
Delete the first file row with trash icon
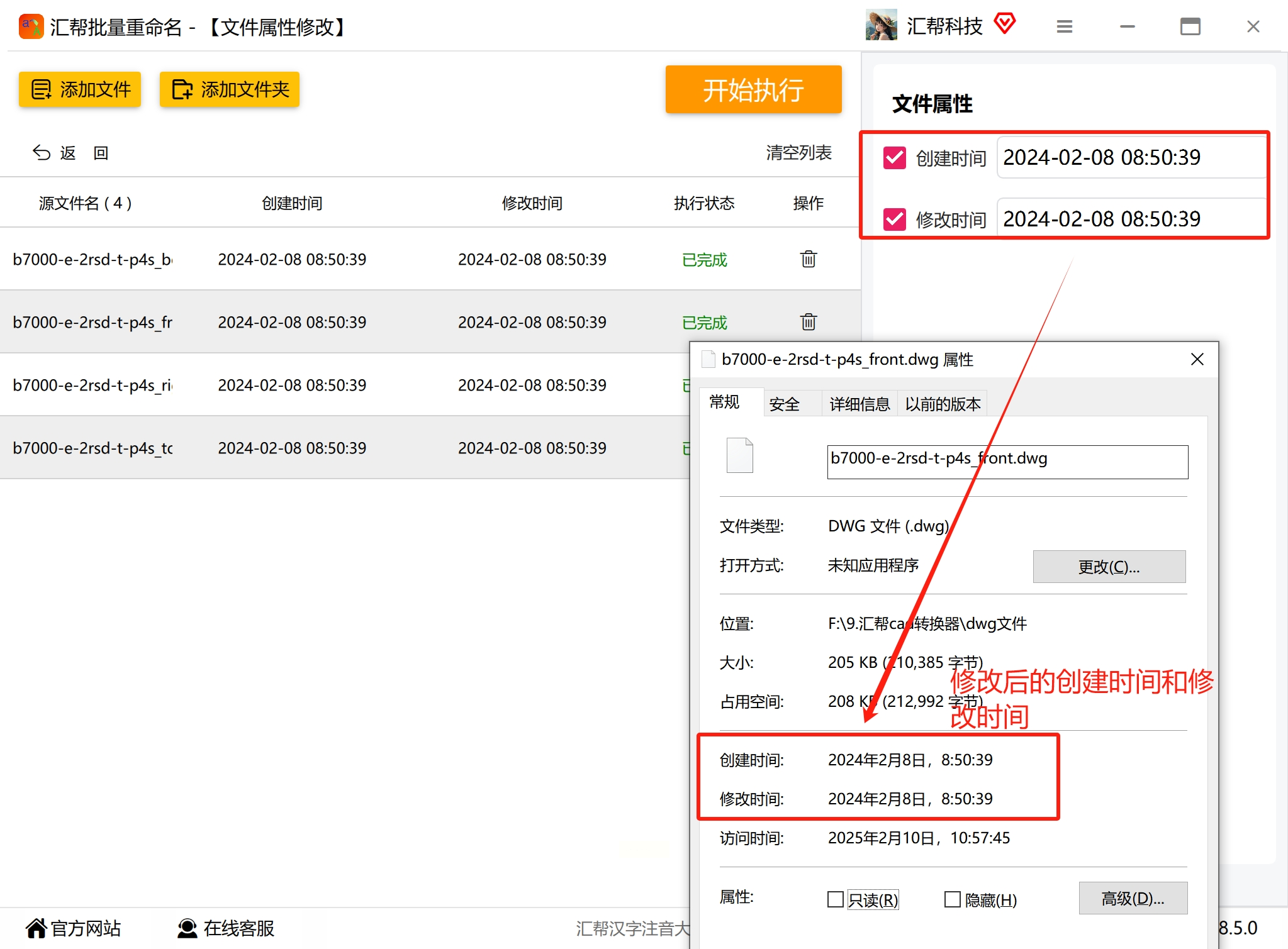pos(808,259)
